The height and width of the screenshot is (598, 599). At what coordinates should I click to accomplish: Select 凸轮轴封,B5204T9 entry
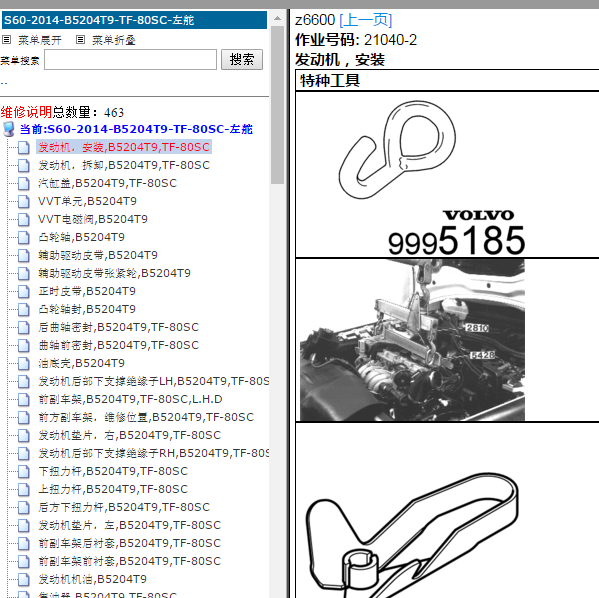[87, 309]
